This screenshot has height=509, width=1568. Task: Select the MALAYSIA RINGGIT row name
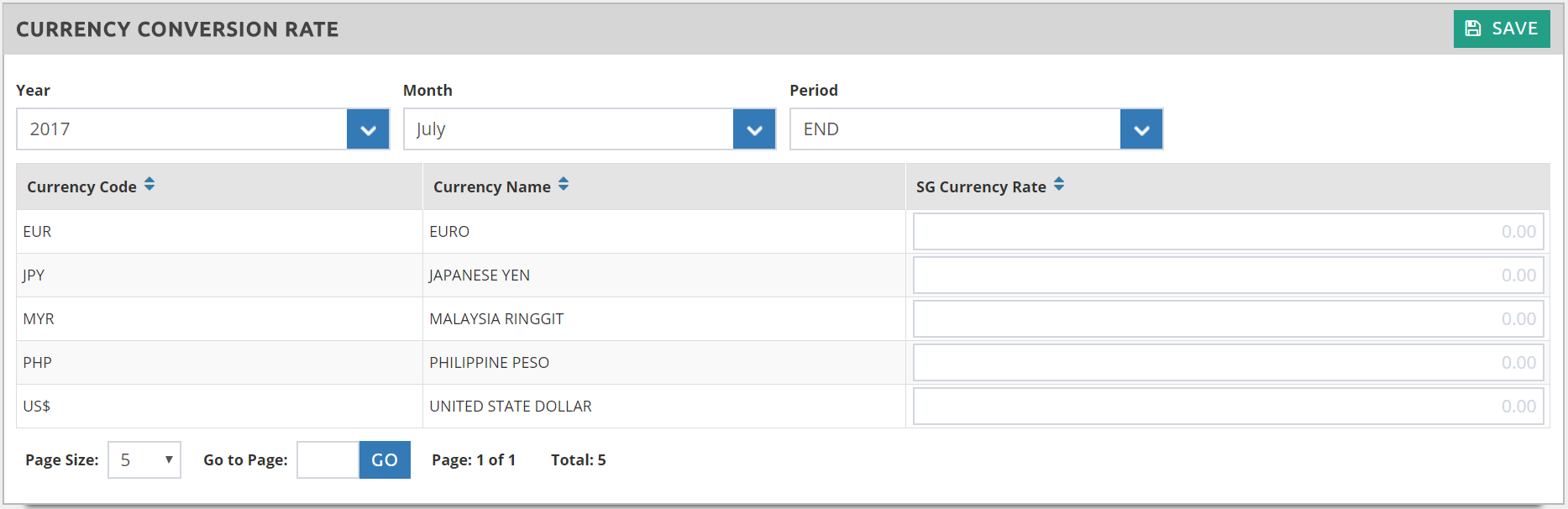[x=496, y=319]
